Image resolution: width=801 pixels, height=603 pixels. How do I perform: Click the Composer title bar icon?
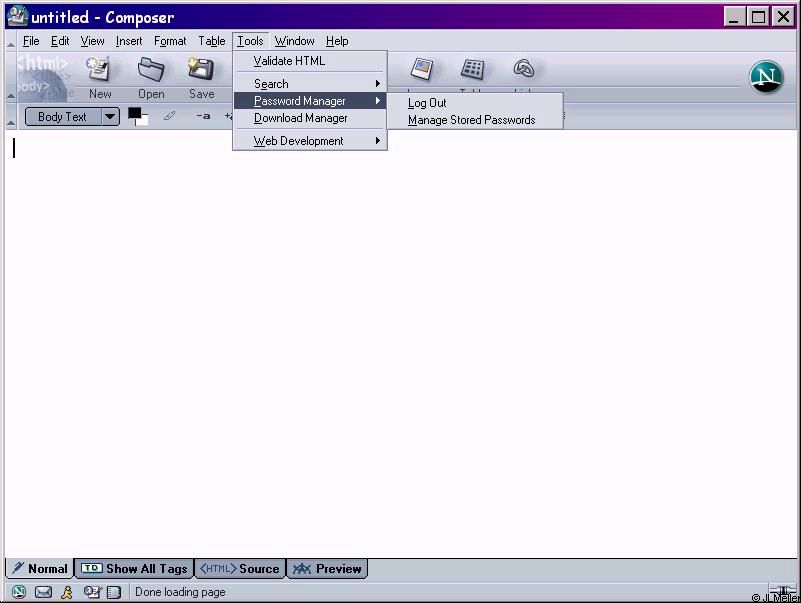(x=17, y=16)
